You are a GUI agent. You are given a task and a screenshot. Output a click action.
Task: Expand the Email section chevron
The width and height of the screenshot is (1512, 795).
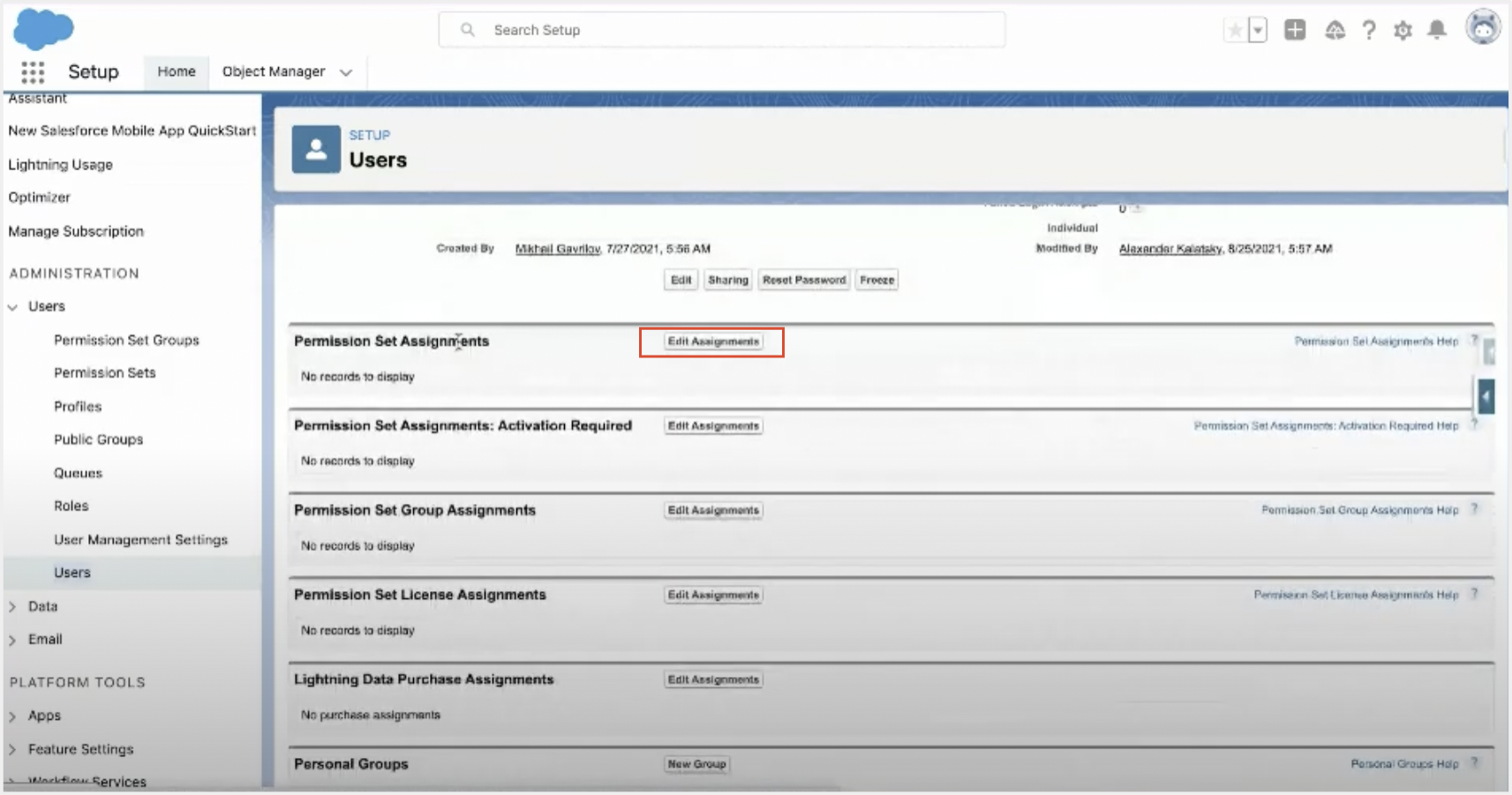click(x=12, y=640)
